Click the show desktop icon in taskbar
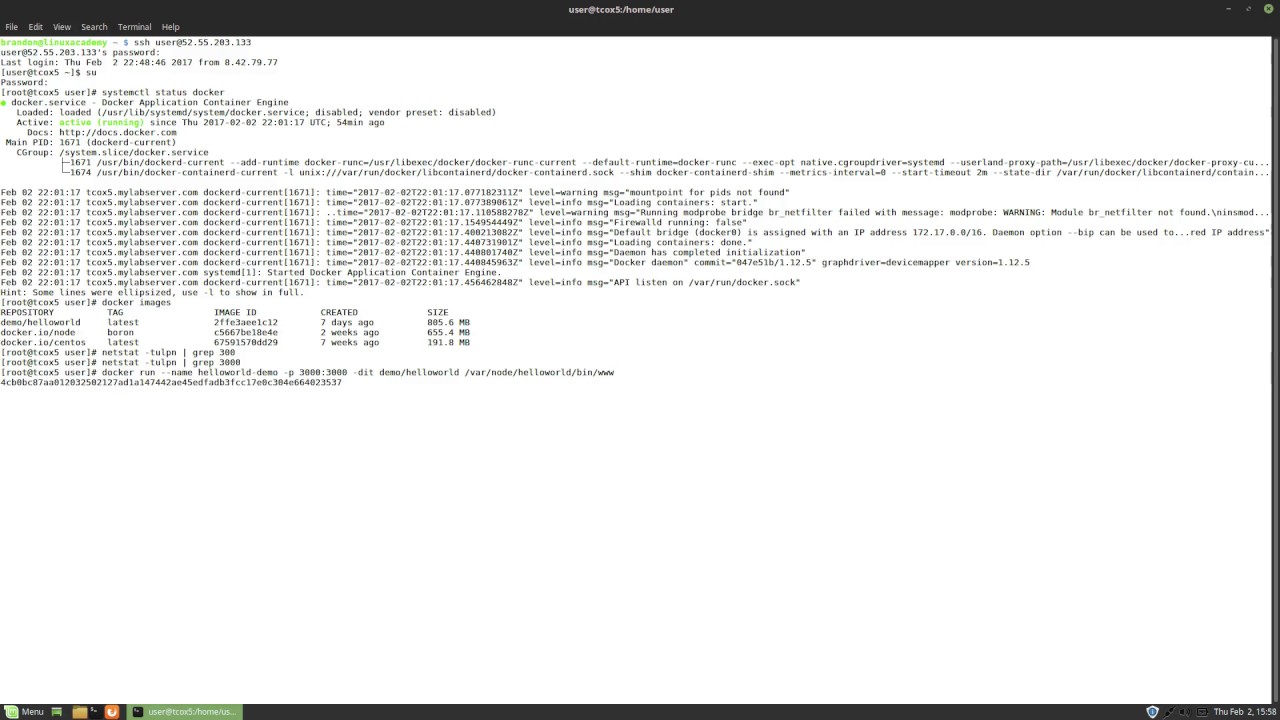 [57, 712]
